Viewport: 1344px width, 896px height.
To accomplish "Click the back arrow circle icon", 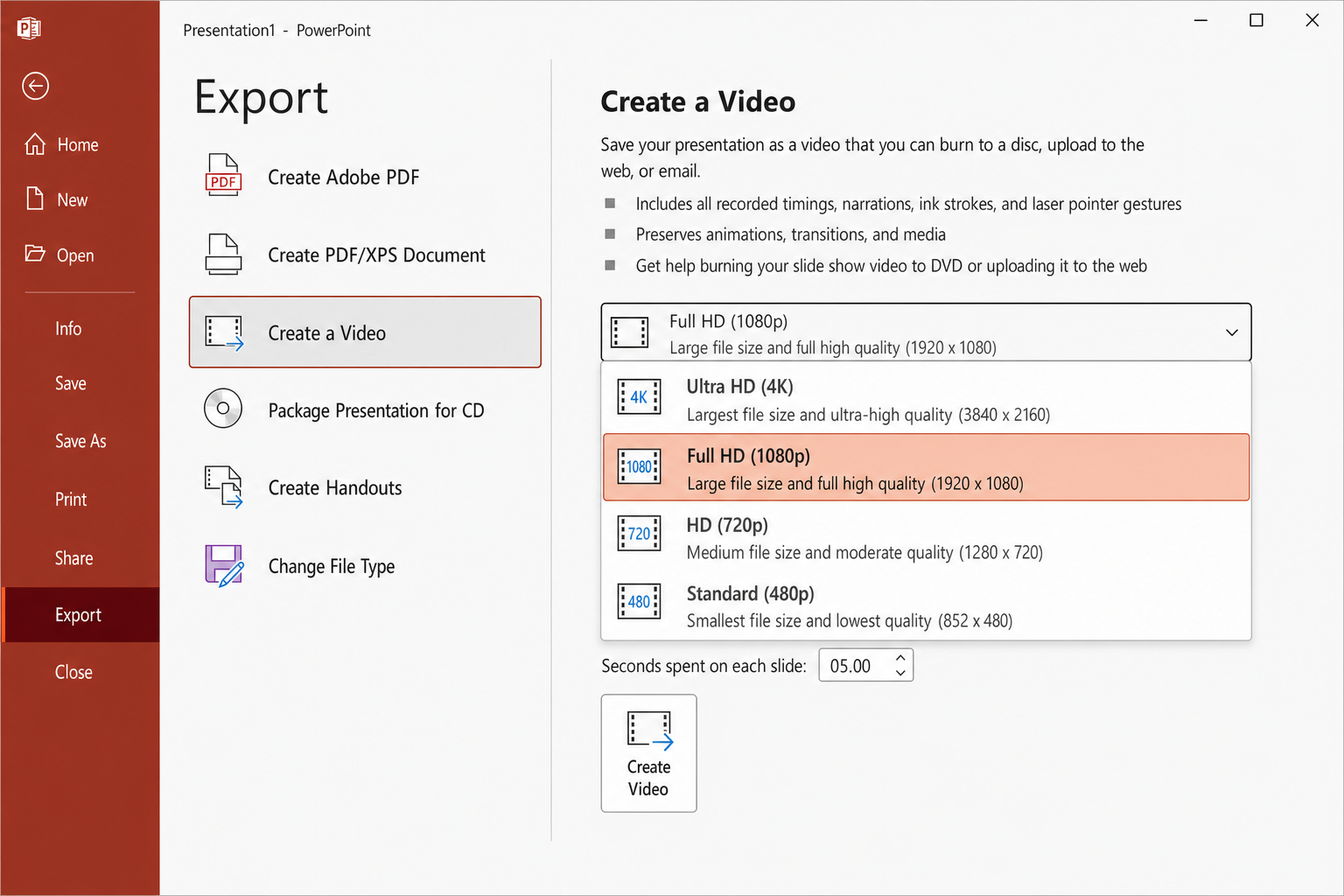I will coord(35,86).
